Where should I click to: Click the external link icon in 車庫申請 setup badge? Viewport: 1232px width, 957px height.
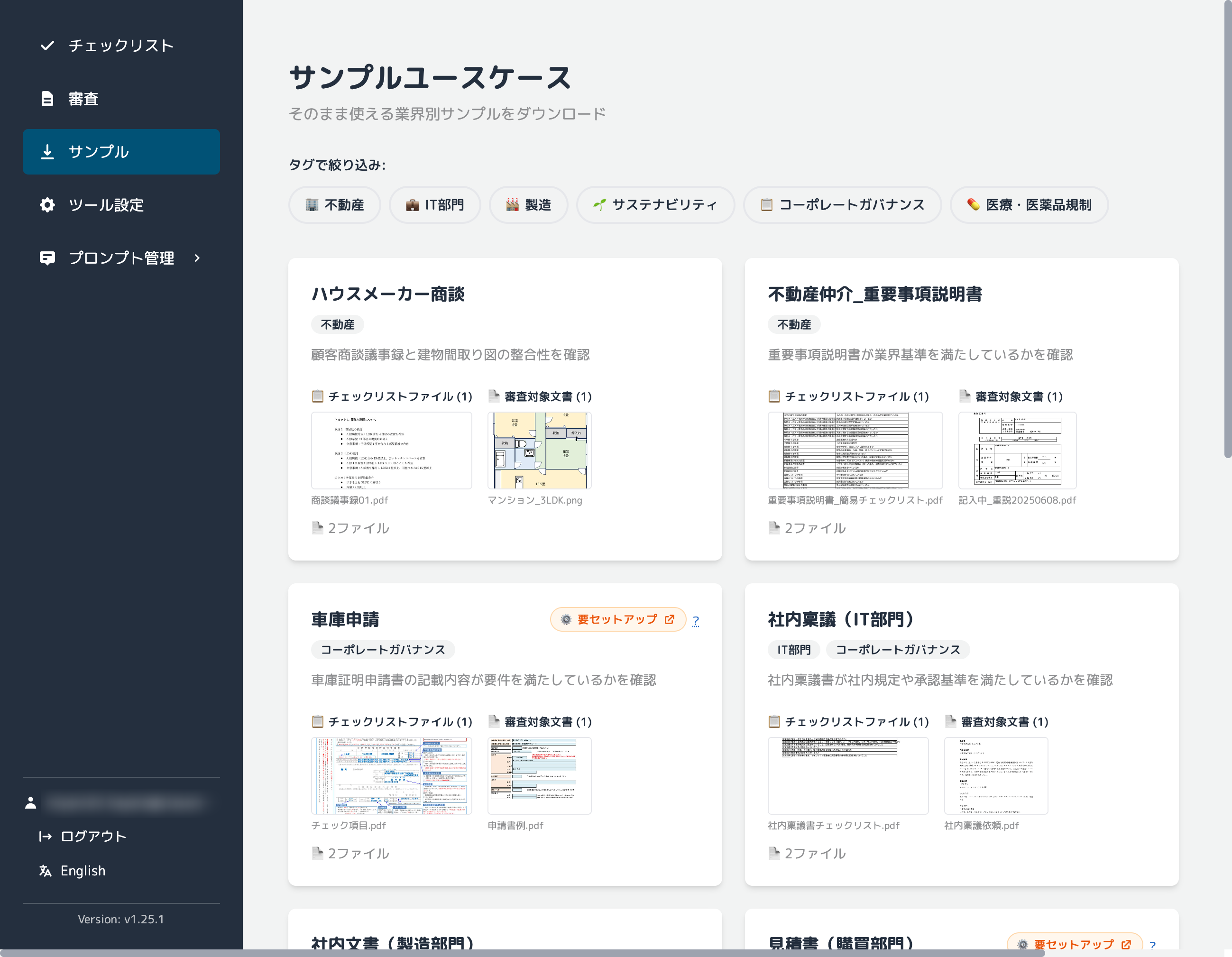pos(670,619)
